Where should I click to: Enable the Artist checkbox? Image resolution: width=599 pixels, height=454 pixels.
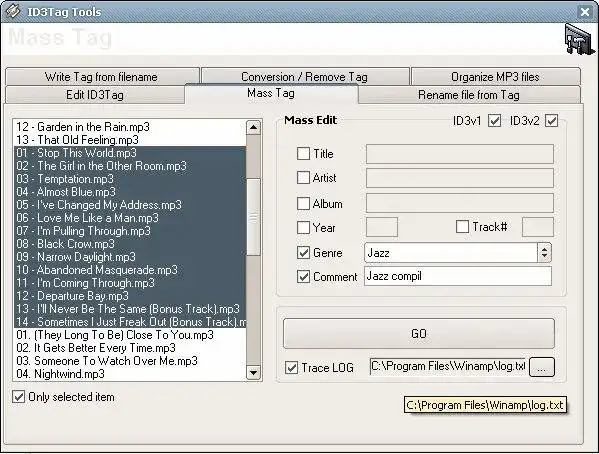(303, 177)
